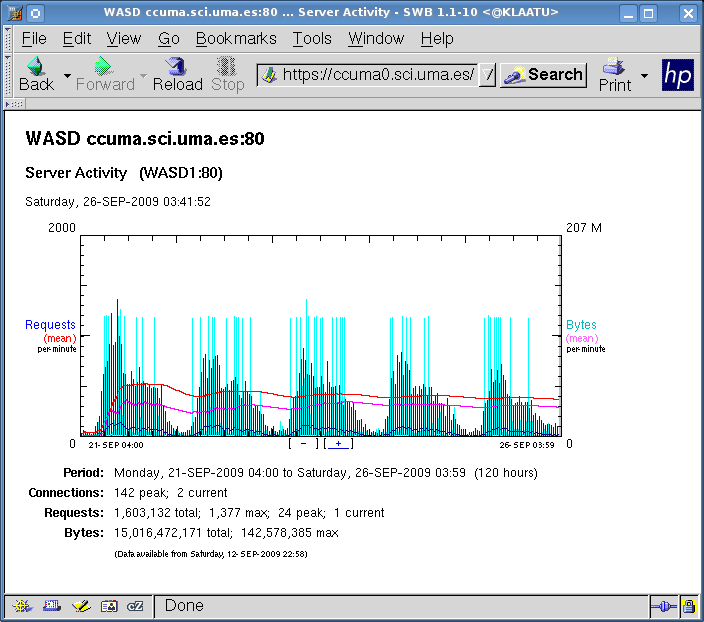This screenshot has height=622, width=704.
Task: Click the blue 'Requests' legend label
Action: pos(50,325)
